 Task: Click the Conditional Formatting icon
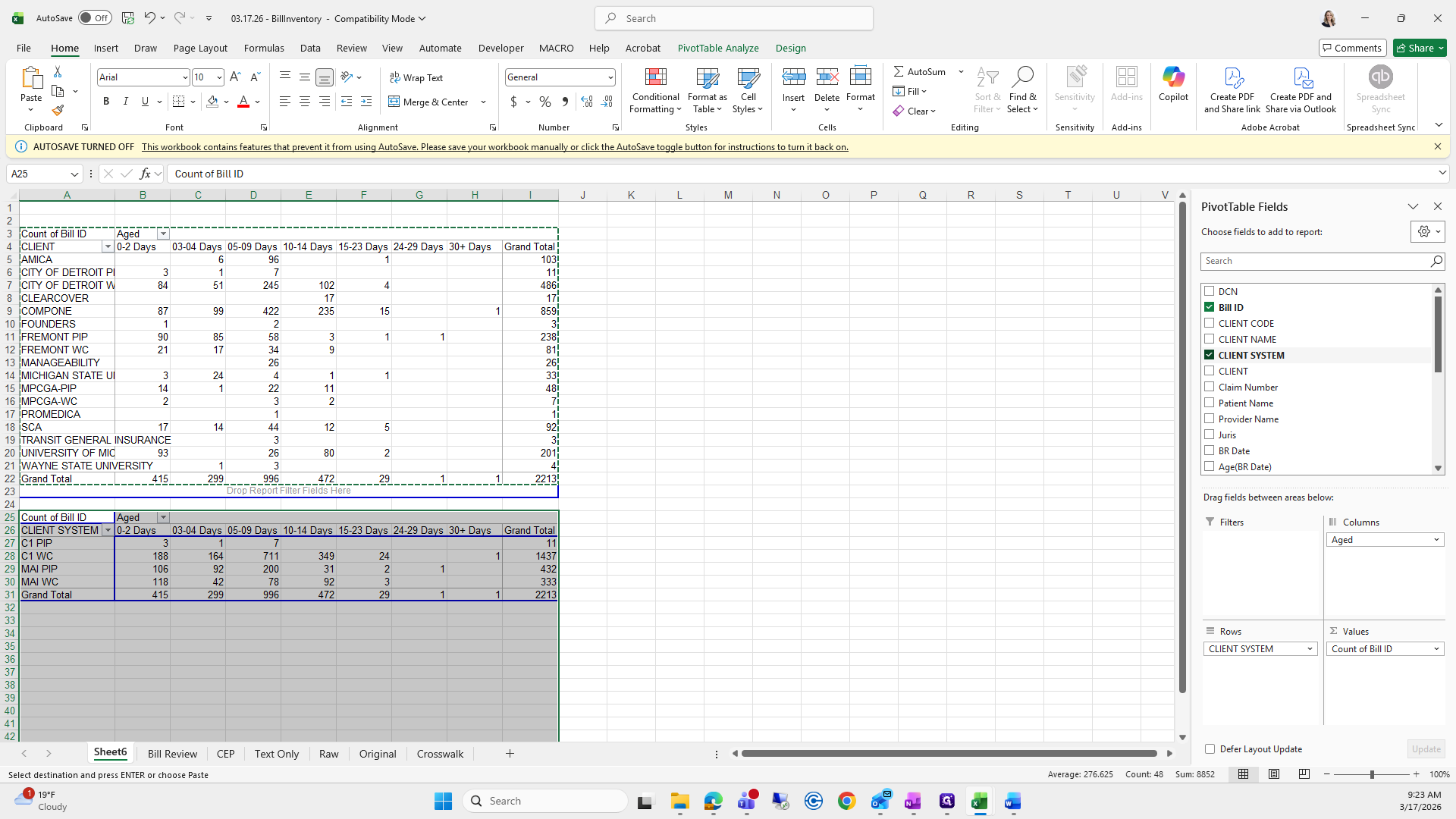click(655, 77)
